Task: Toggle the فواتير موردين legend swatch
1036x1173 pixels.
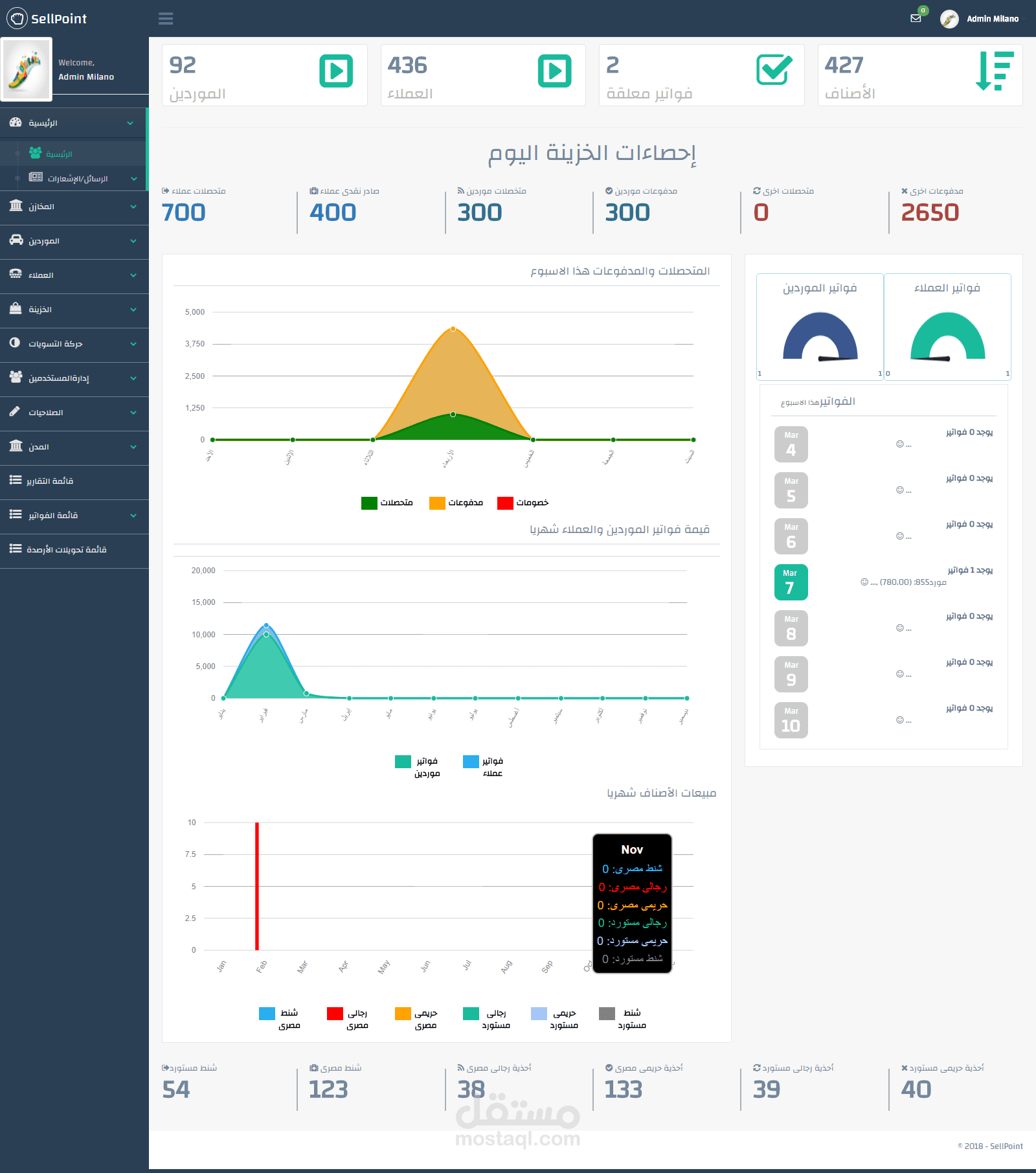Action: (x=403, y=762)
